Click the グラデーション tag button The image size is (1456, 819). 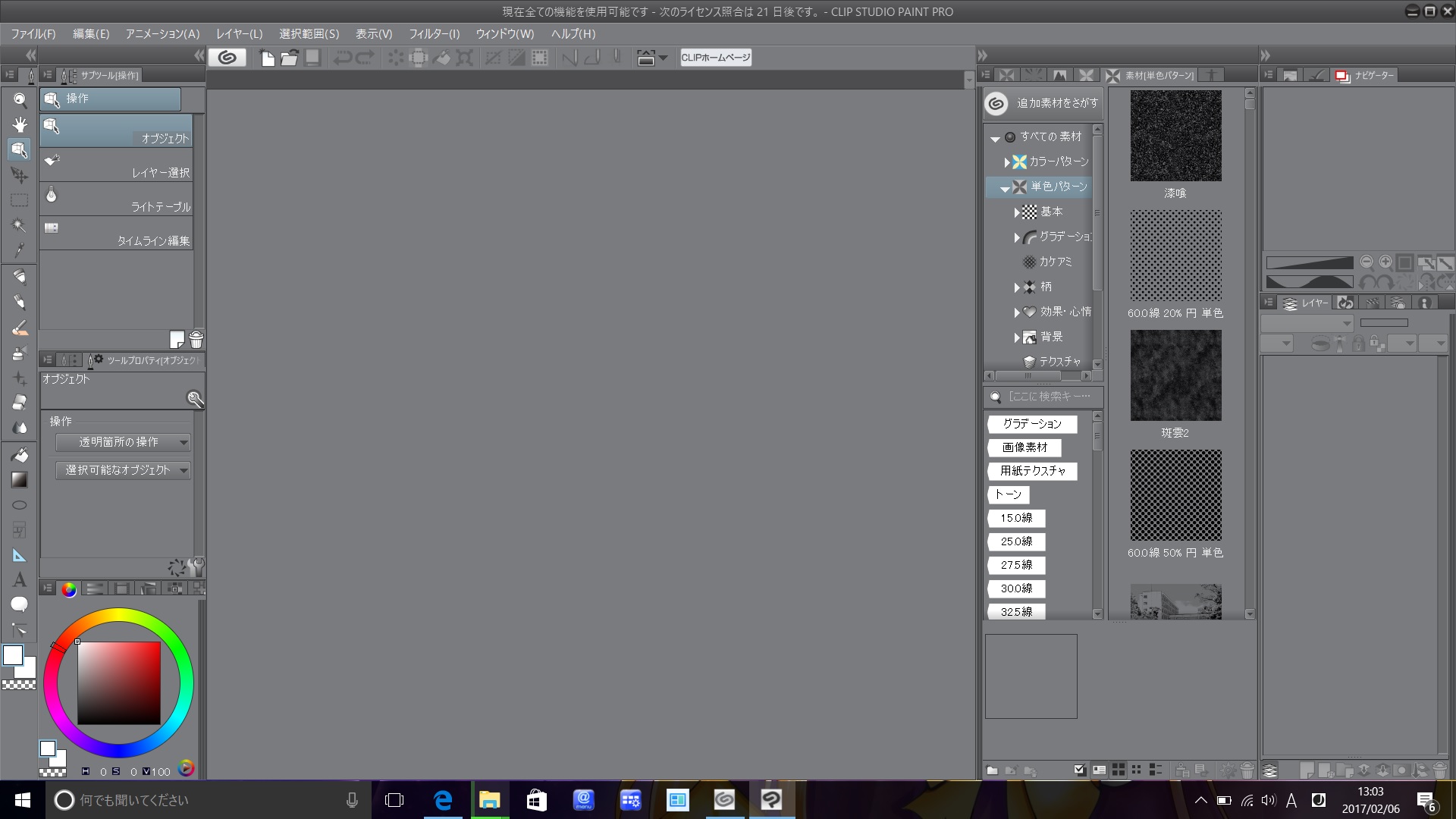[x=1031, y=424]
